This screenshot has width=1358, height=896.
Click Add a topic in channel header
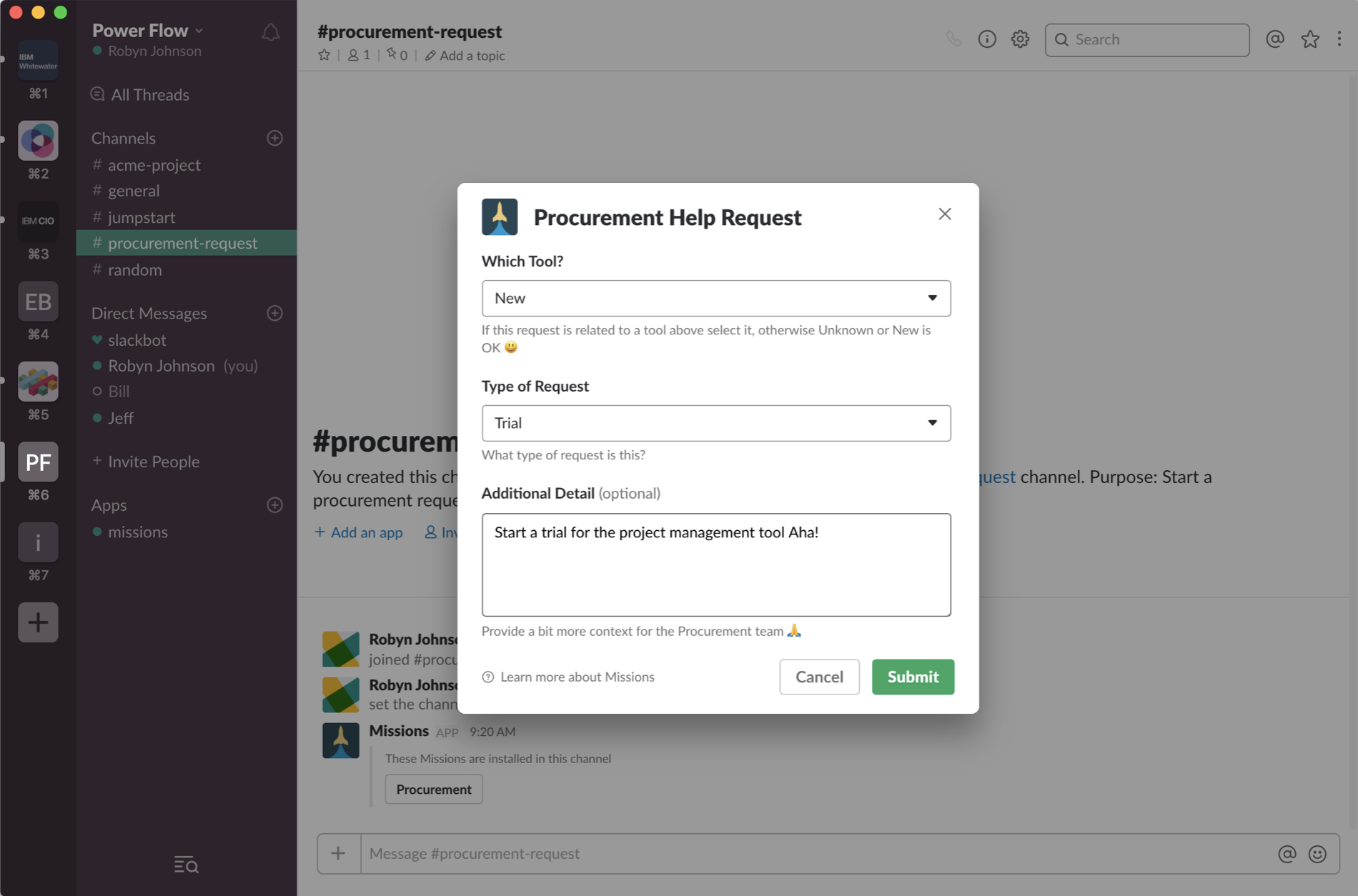tap(465, 55)
